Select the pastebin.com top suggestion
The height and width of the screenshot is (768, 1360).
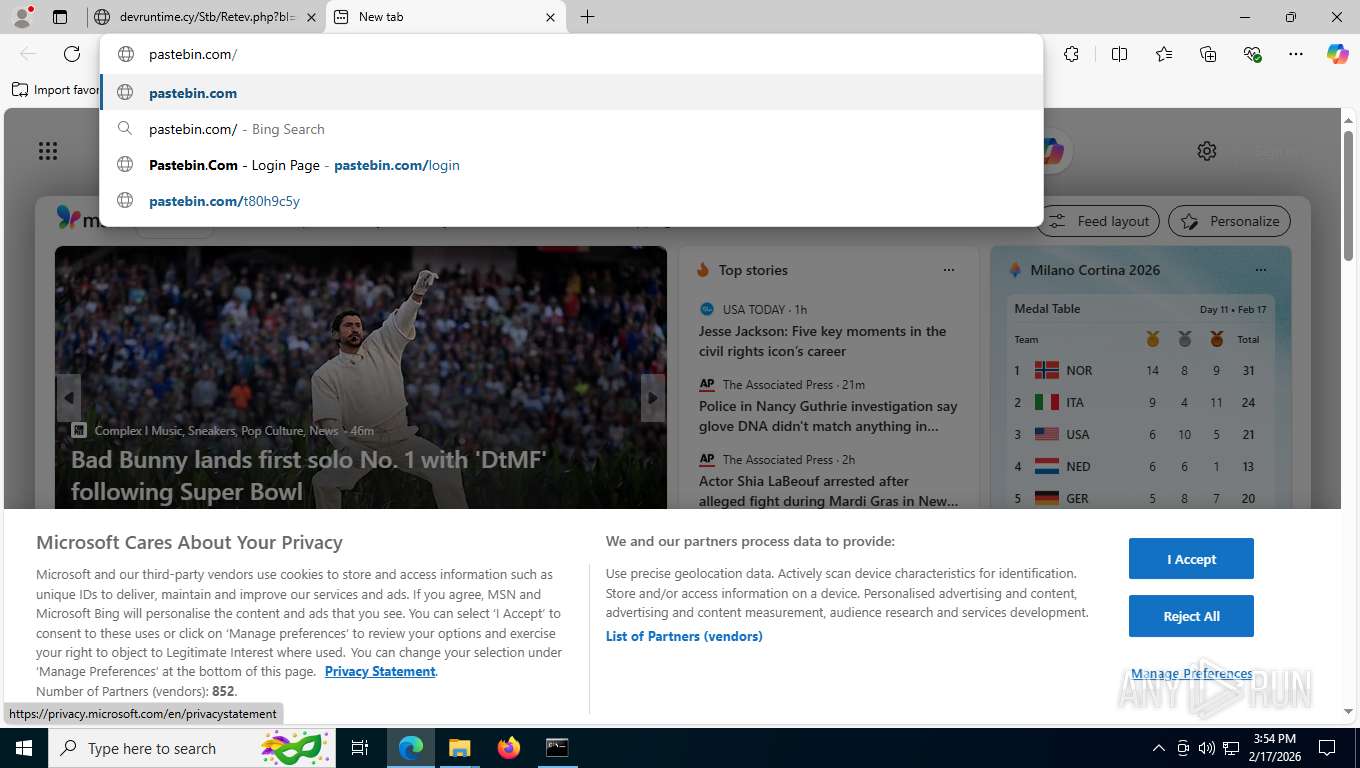click(x=572, y=93)
